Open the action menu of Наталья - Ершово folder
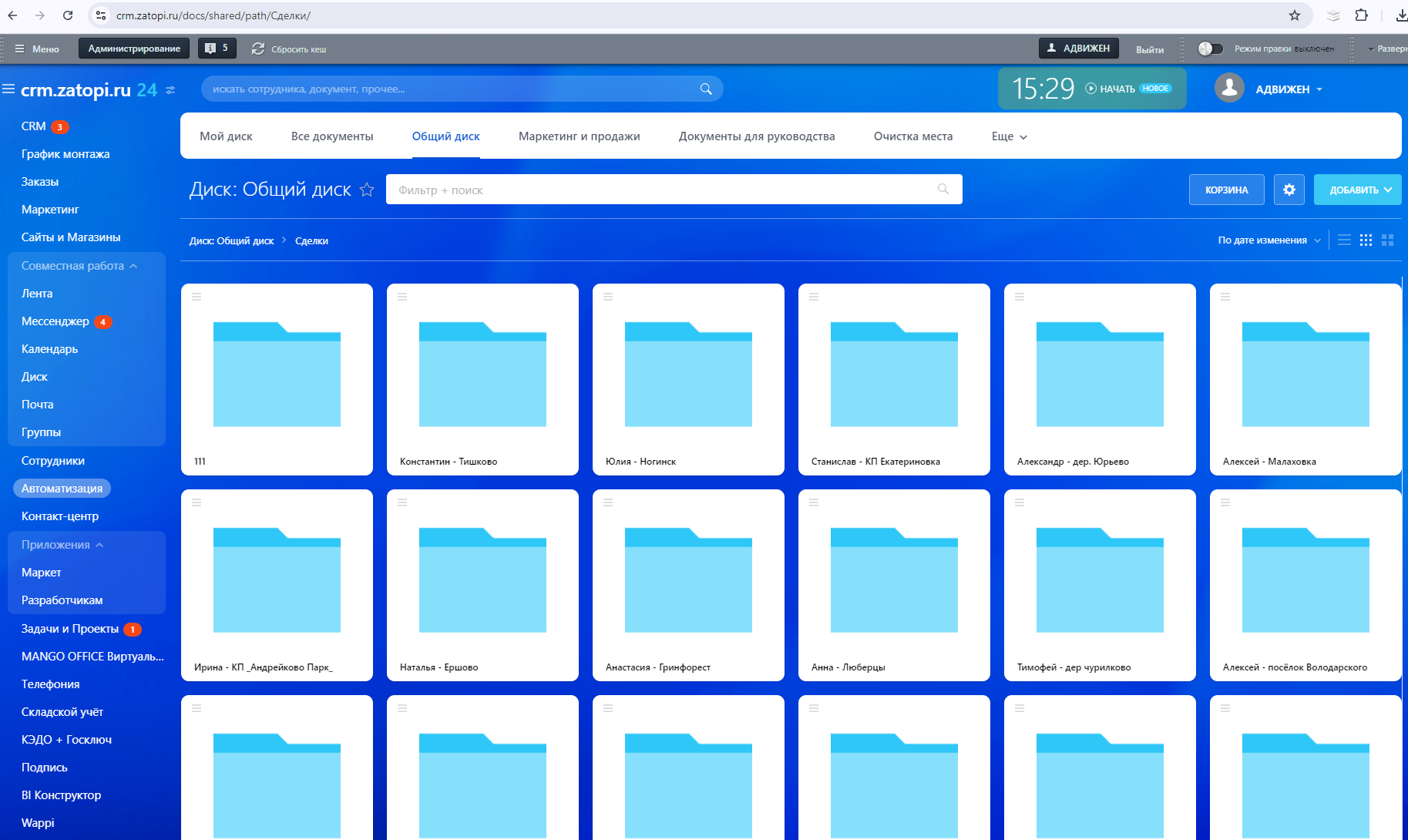This screenshot has height=840, width=1408. point(402,502)
